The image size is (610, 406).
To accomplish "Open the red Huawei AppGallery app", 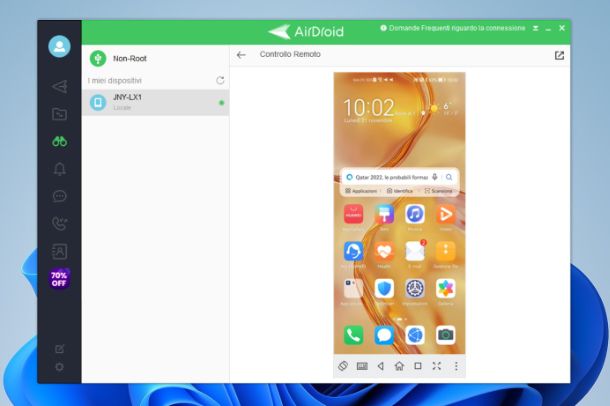I will pyautogui.click(x=353, y=214).
